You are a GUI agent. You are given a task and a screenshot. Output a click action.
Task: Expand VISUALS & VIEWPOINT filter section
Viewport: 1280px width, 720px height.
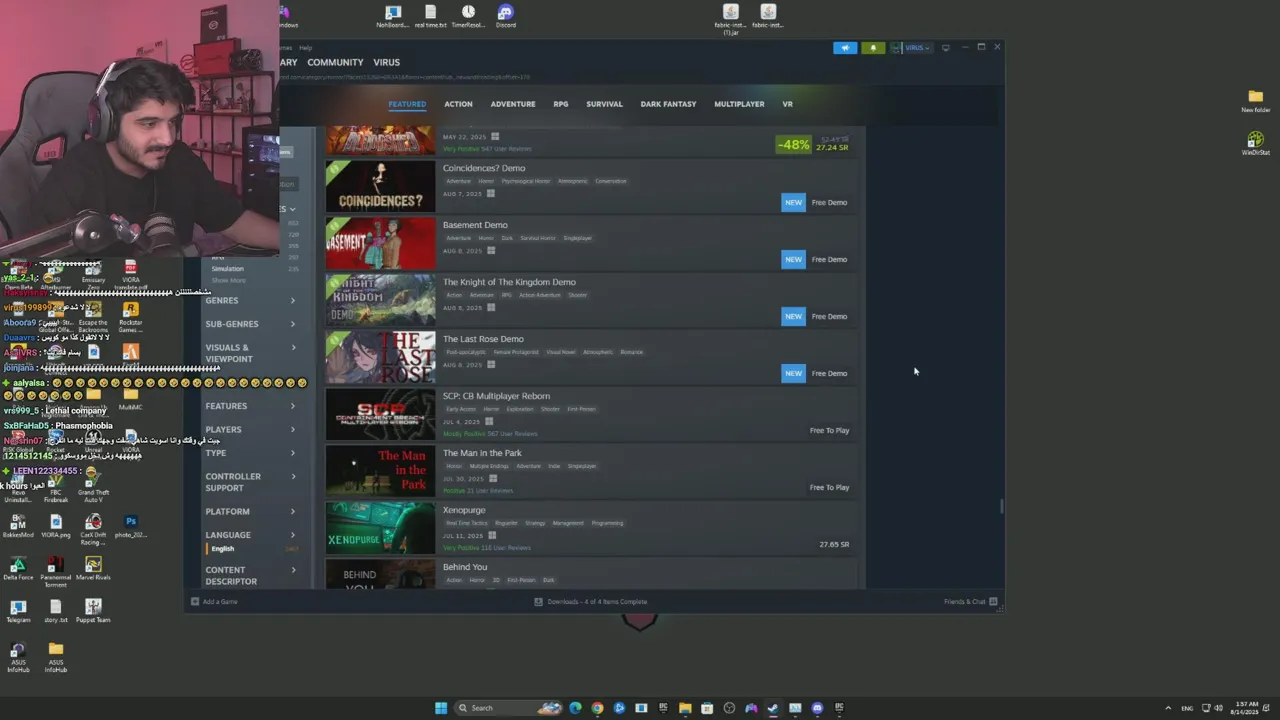coord(250,353)
